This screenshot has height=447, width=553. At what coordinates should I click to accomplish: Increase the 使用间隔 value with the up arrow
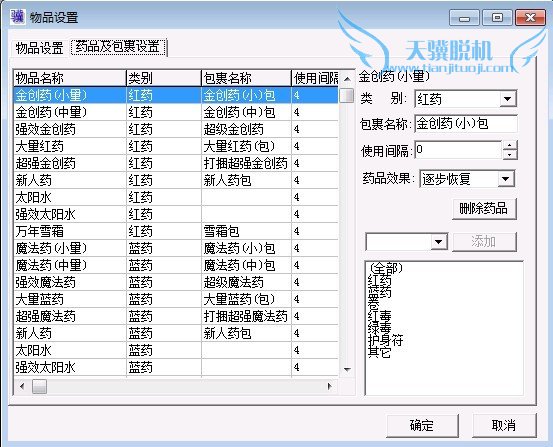pyautogui.click(x=510, y=145)
